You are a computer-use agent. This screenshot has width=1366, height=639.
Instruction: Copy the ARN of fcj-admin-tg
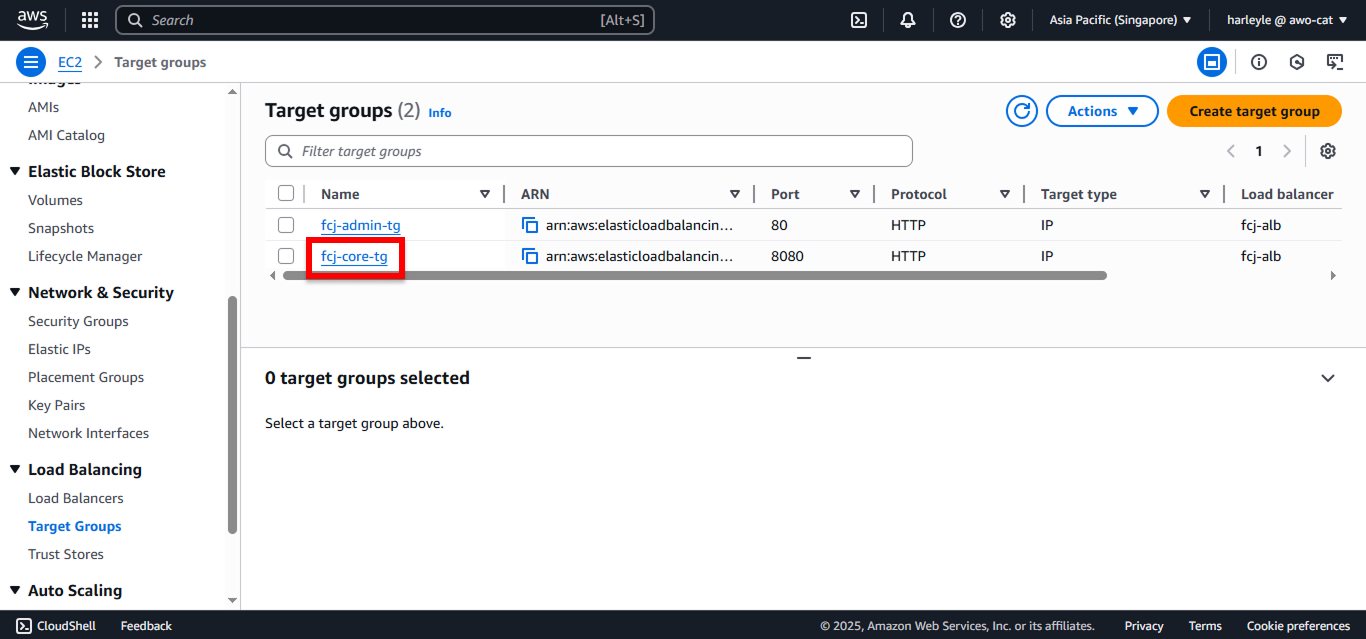(530, 225)
